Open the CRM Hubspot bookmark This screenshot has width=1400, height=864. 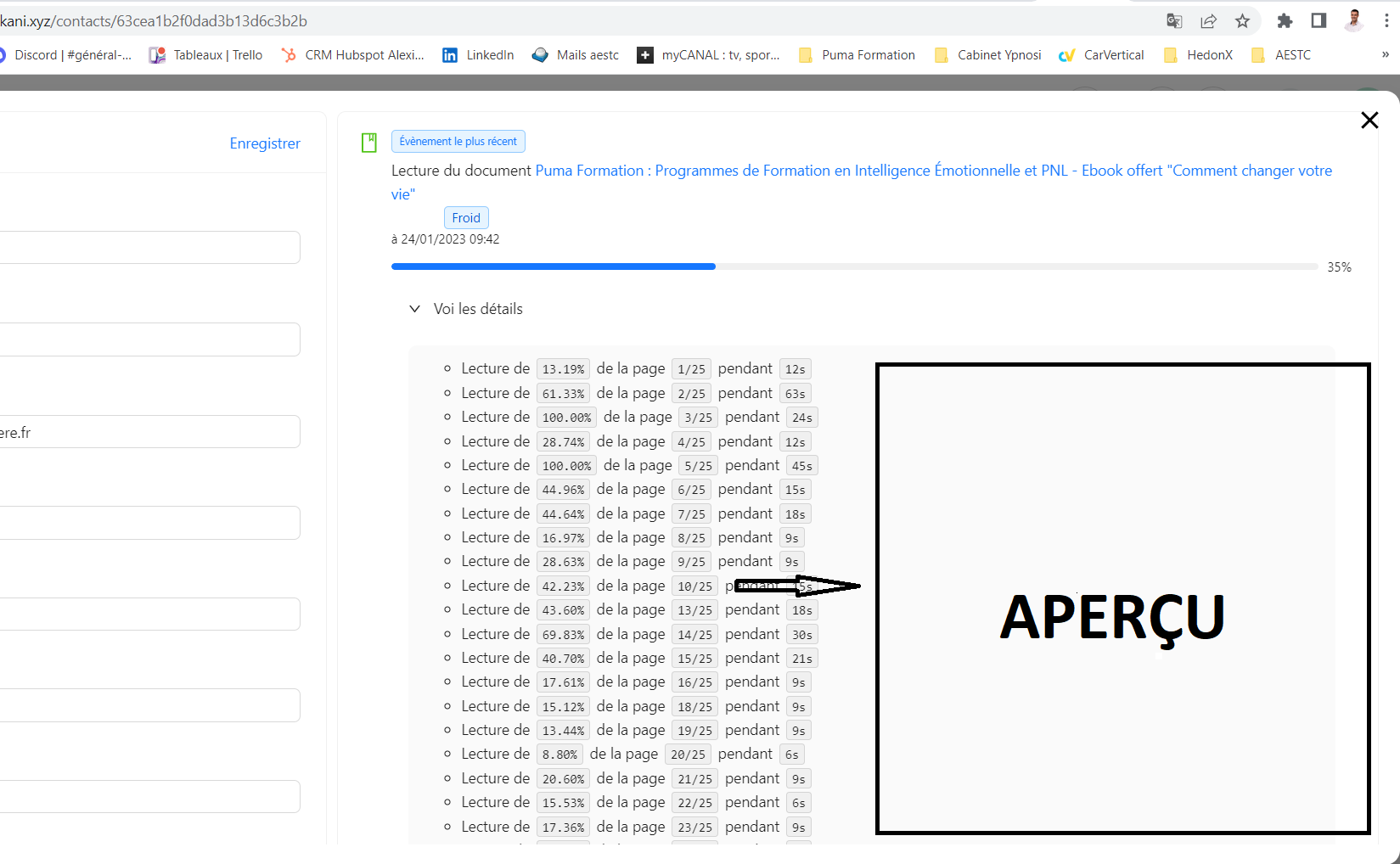click(x=353, y=55)
